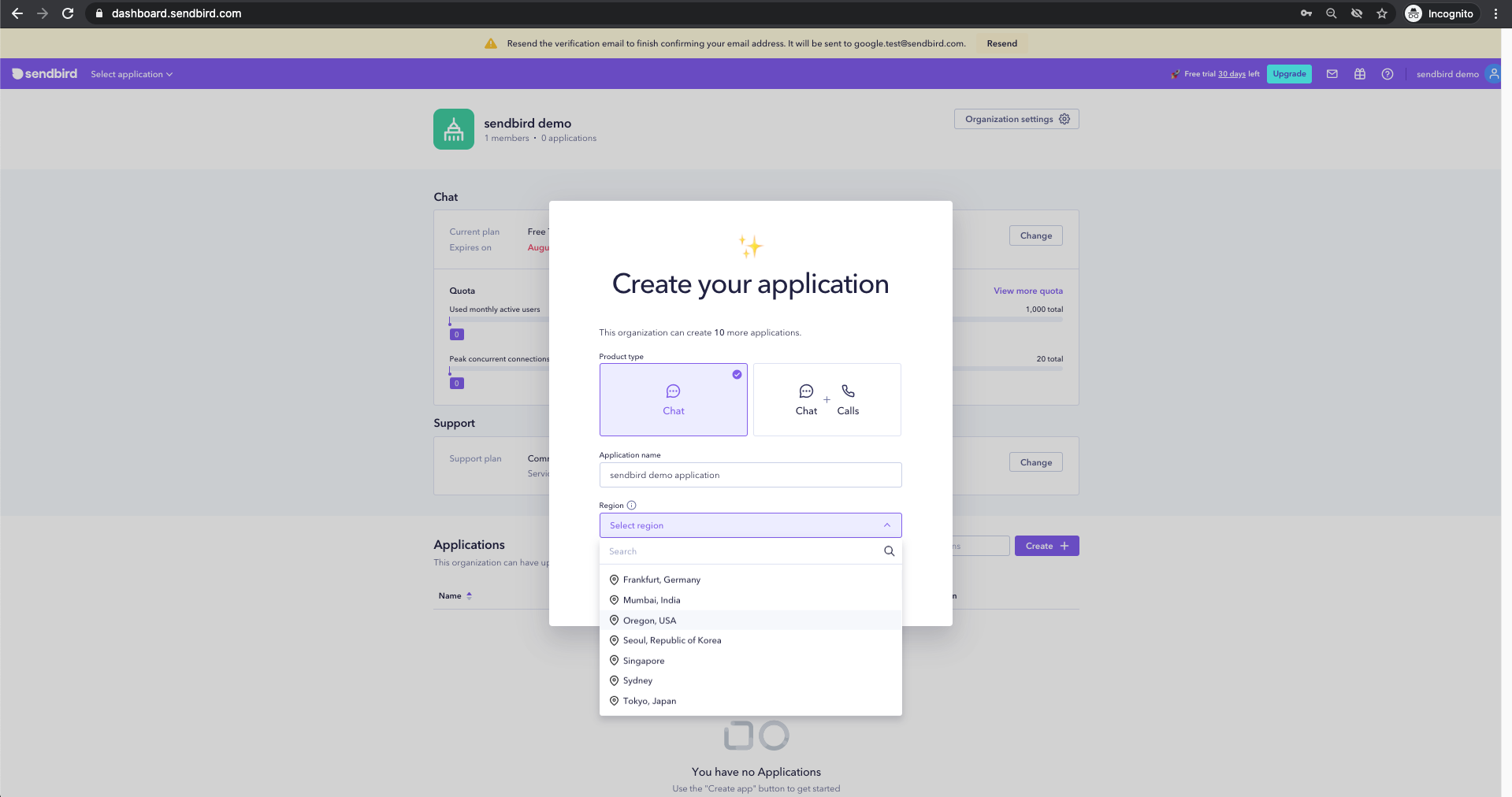Select Chat + Calls product type card
Viewport: 1512px width, 797px height.
coord(827,399)
